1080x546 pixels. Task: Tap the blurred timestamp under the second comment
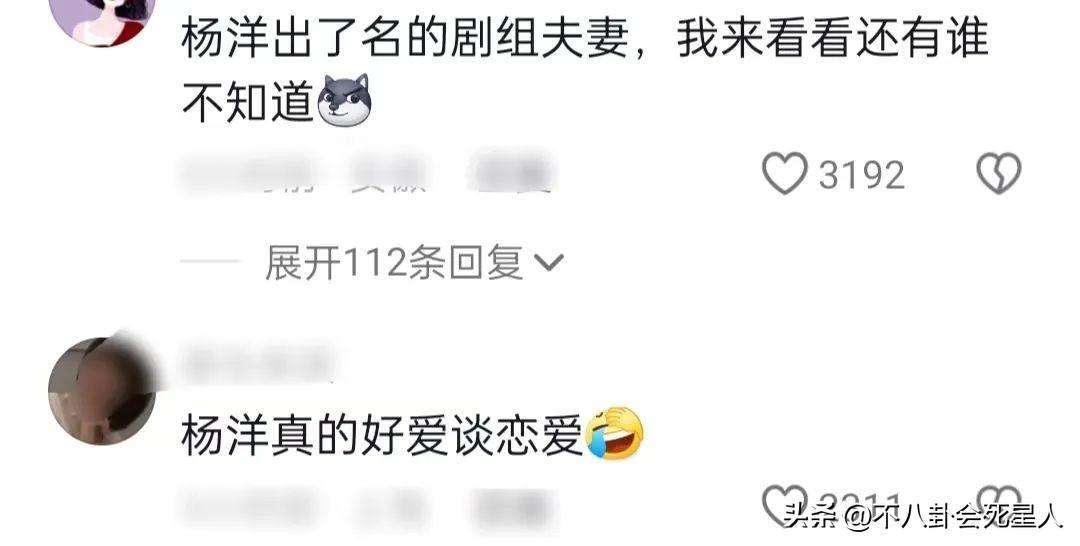(248, 510)
